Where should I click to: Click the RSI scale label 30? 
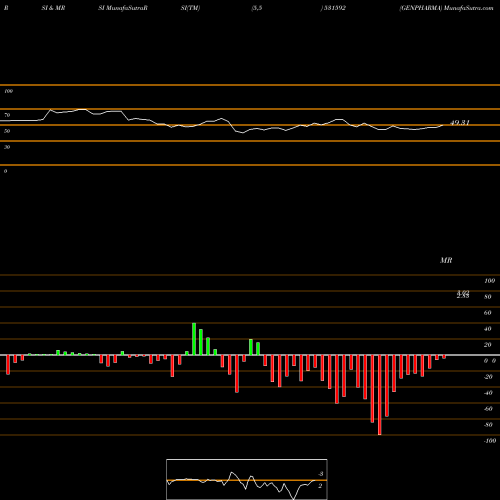point(7,147)
